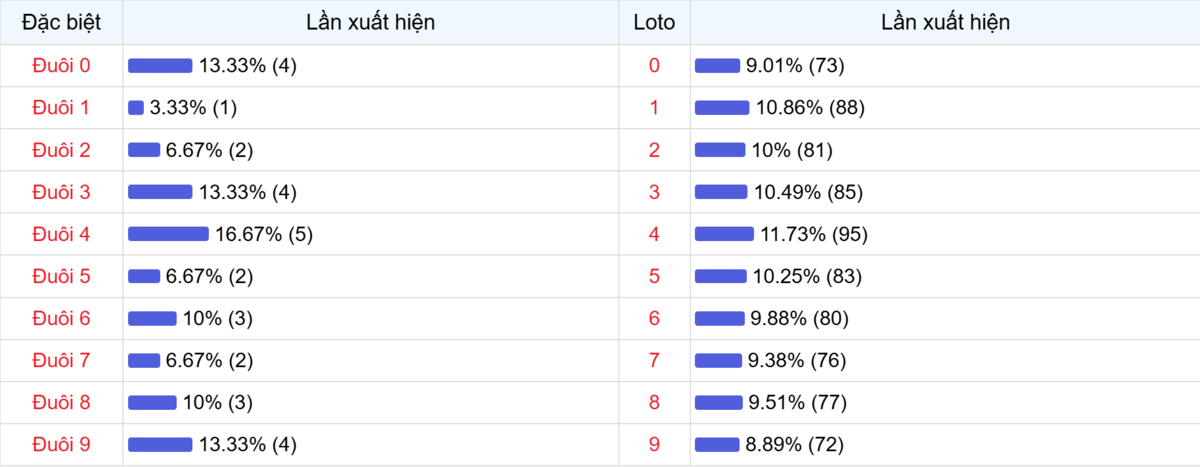1200x467 pixels.
Task: Select Loto number 0
Action: coord(654,66)
